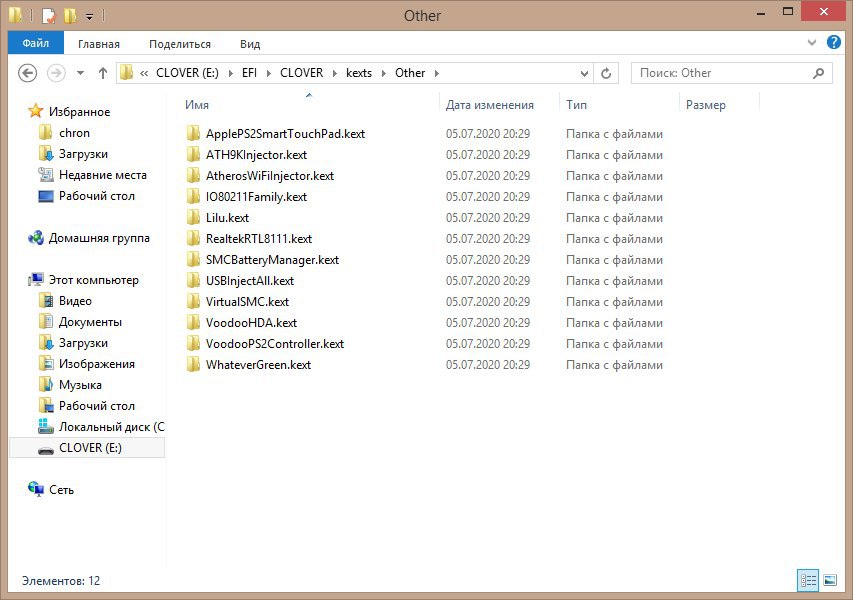Switch to details view icon
Image resolution: width=853 pixels, height=600 pixels.
tap(808, 580)
